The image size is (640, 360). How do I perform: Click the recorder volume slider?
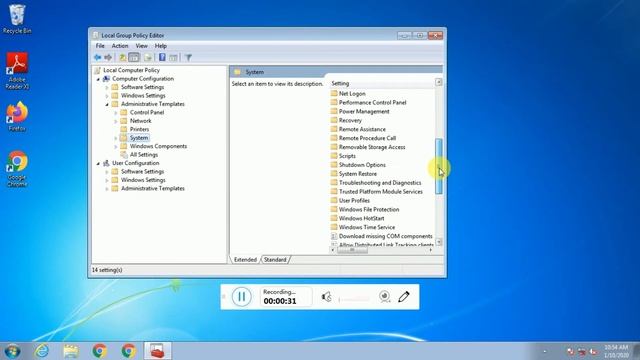tap(354, 299)
